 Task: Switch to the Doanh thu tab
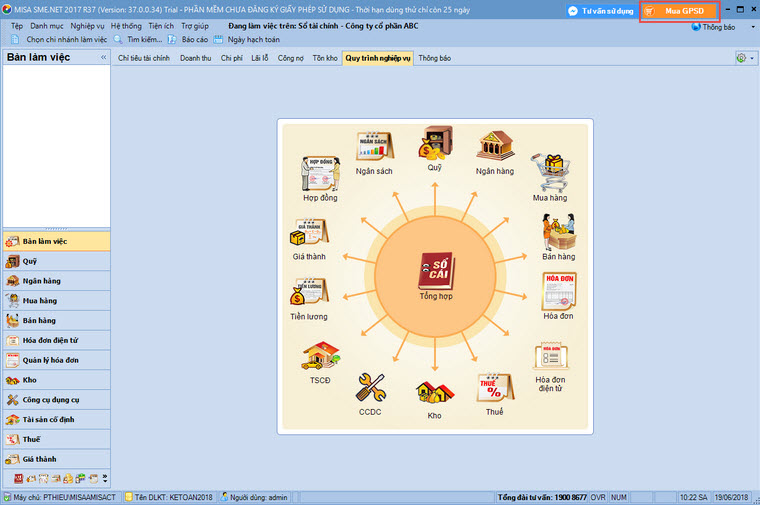[195, 58]
